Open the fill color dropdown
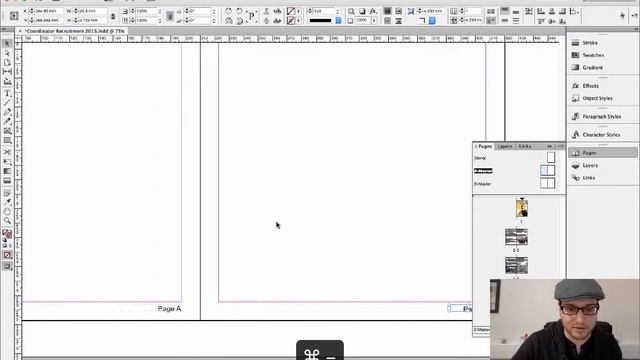This screenshot has height=360, width=640. [299, 11]
